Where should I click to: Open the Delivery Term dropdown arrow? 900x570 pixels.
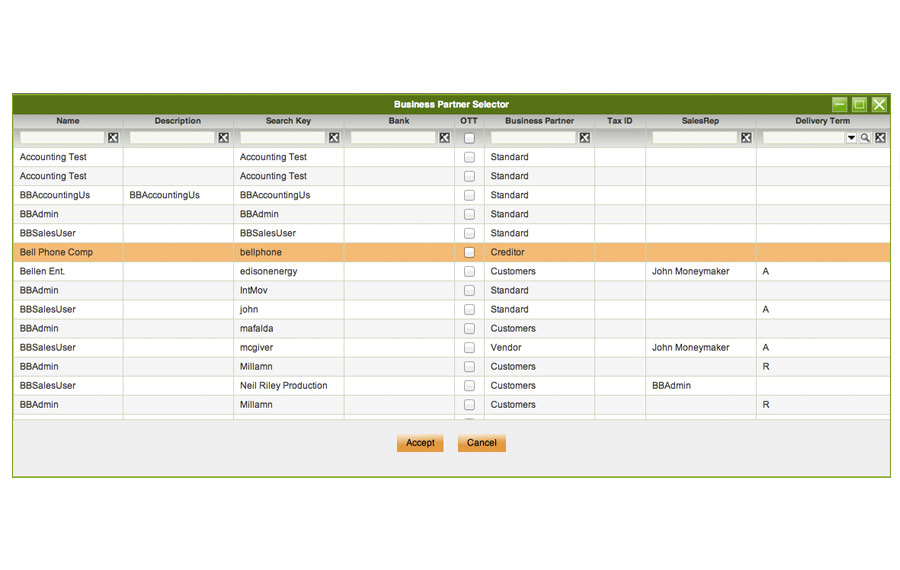[851, 138]
